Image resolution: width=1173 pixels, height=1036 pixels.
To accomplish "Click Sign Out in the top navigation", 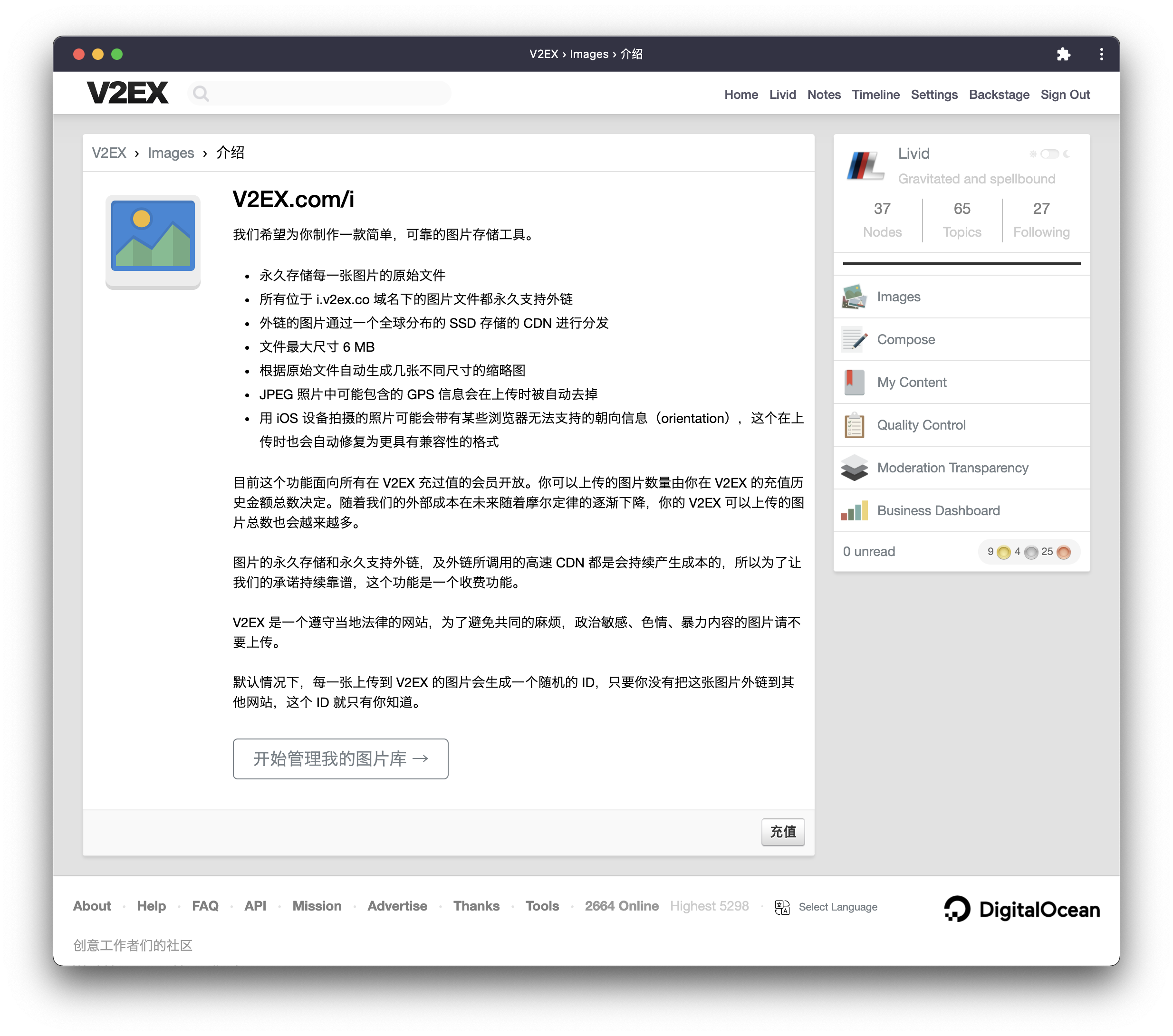I will pos(1065,95).
